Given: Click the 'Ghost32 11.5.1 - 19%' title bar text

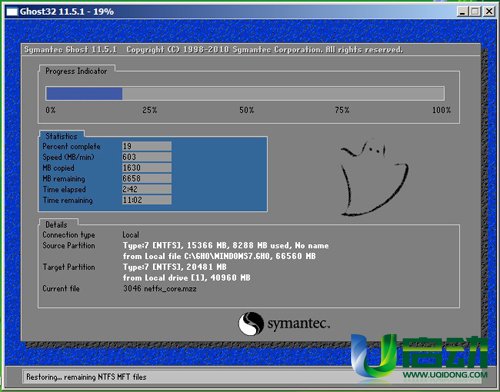Looking at the screenshot, I should point(67,12).
